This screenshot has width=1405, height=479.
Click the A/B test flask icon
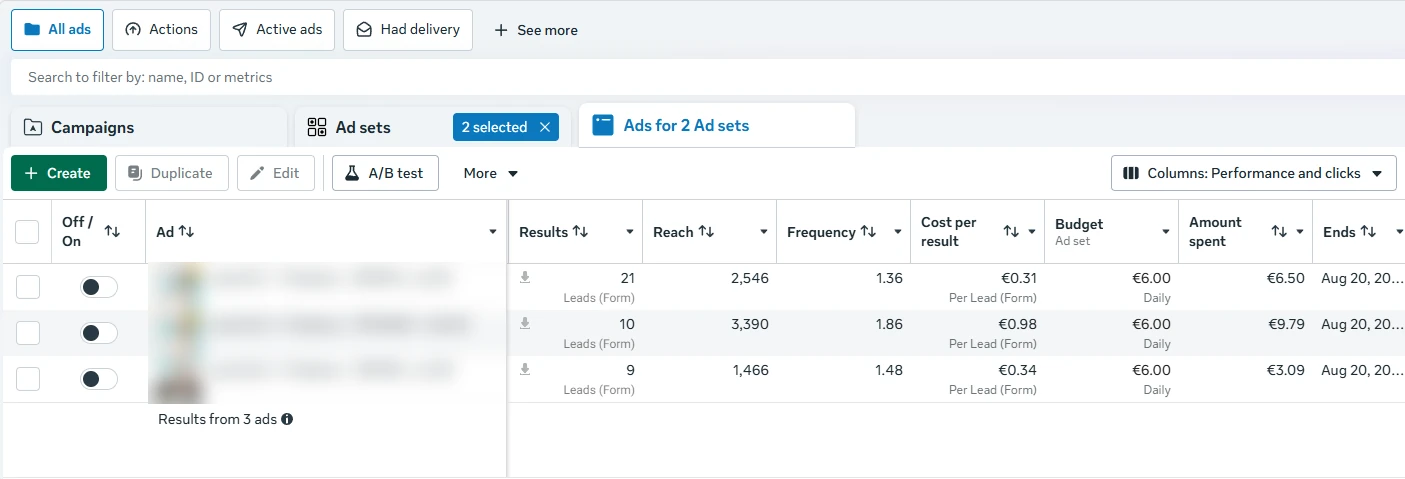pos(352,173)
